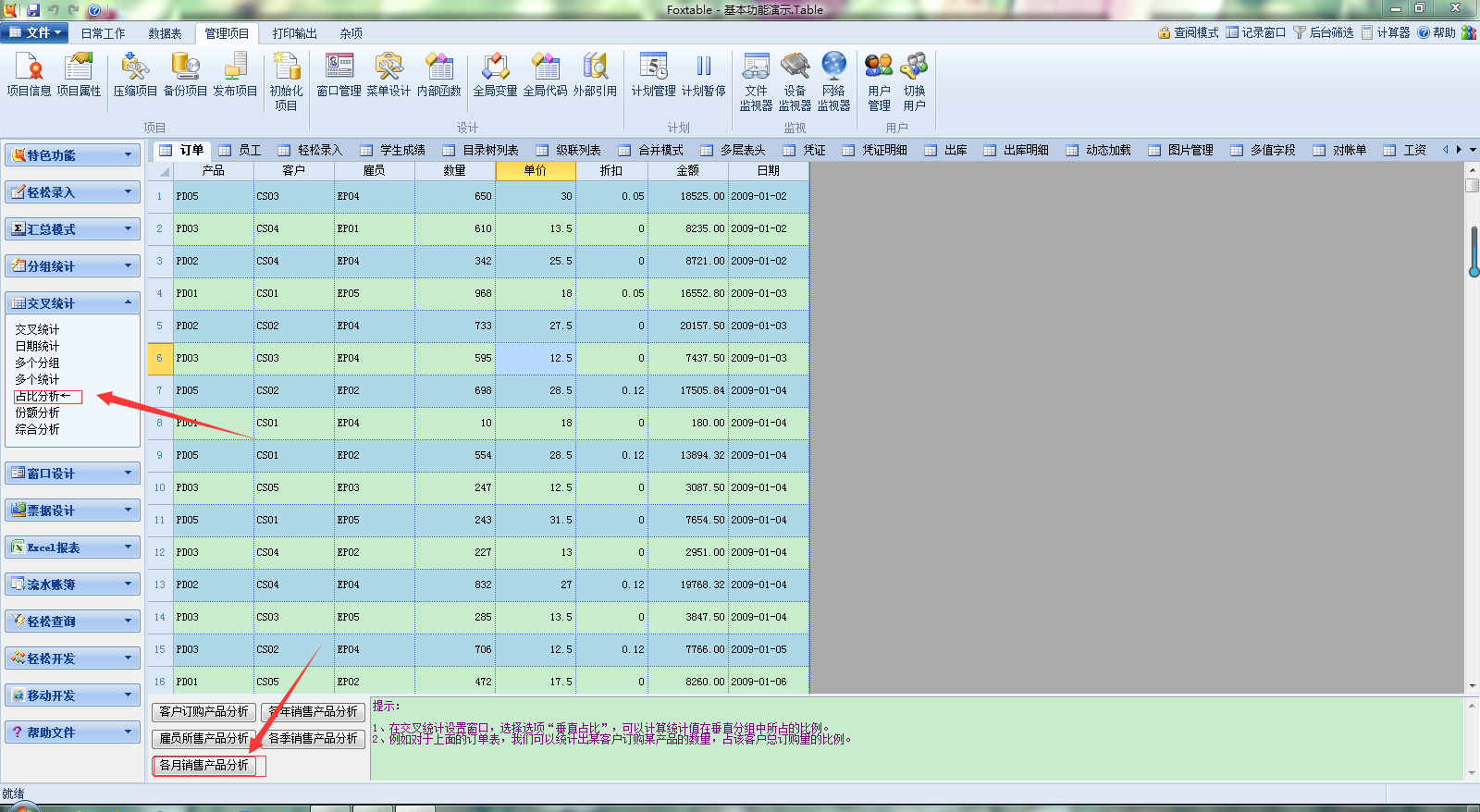This screenshot has width=1480, height=812.
Task: Click the save icon in title bar
Action: pos(33,9)
